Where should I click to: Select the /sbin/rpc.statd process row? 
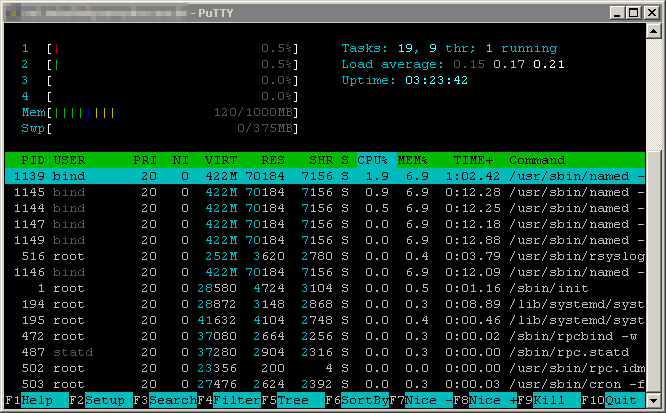coord(325,352)
